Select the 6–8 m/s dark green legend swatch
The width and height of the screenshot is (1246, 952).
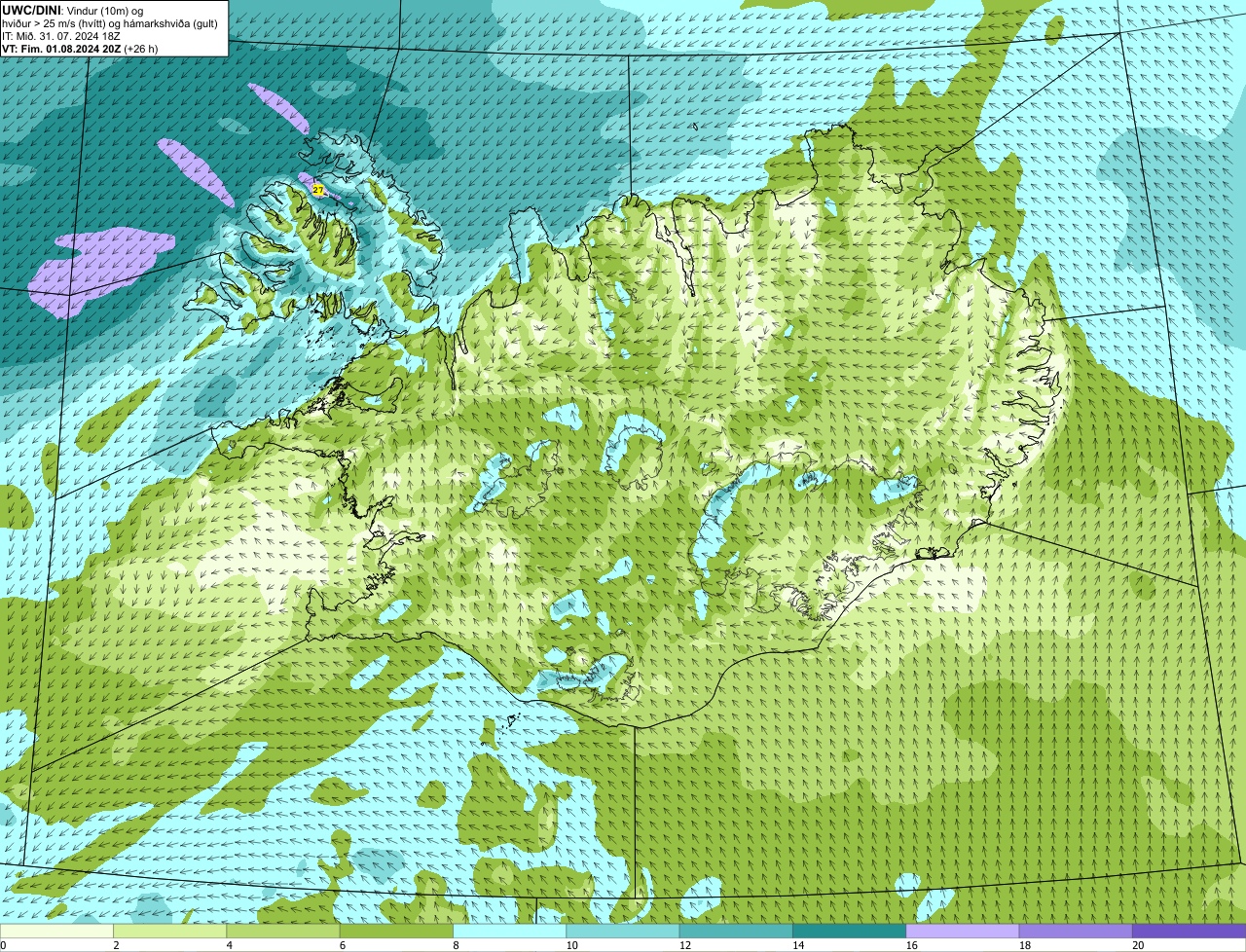pyautogui.click(x=396, y=931)
